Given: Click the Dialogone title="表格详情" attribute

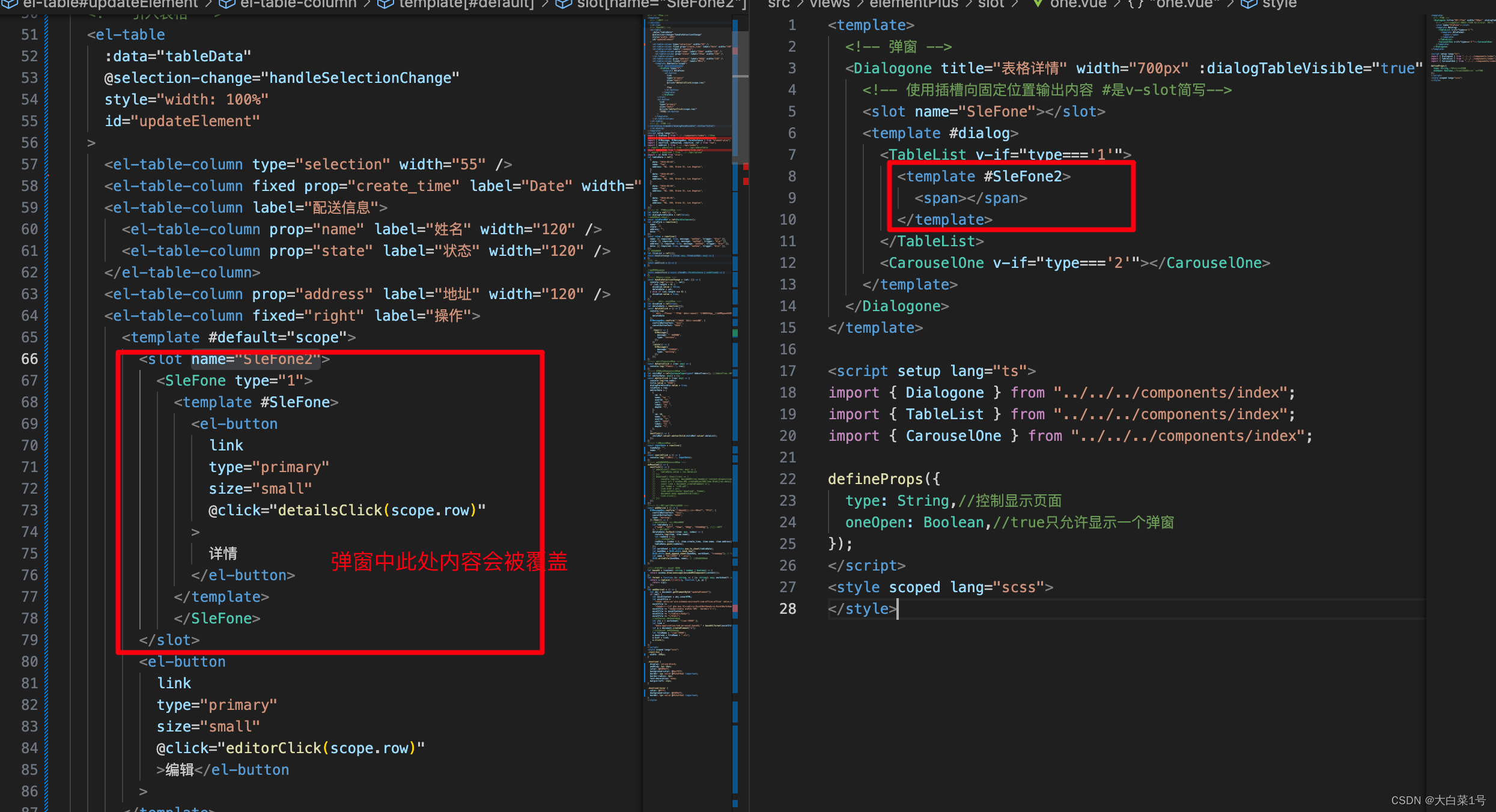Looking at the screenshot, I should click(x=1003, y=68).
